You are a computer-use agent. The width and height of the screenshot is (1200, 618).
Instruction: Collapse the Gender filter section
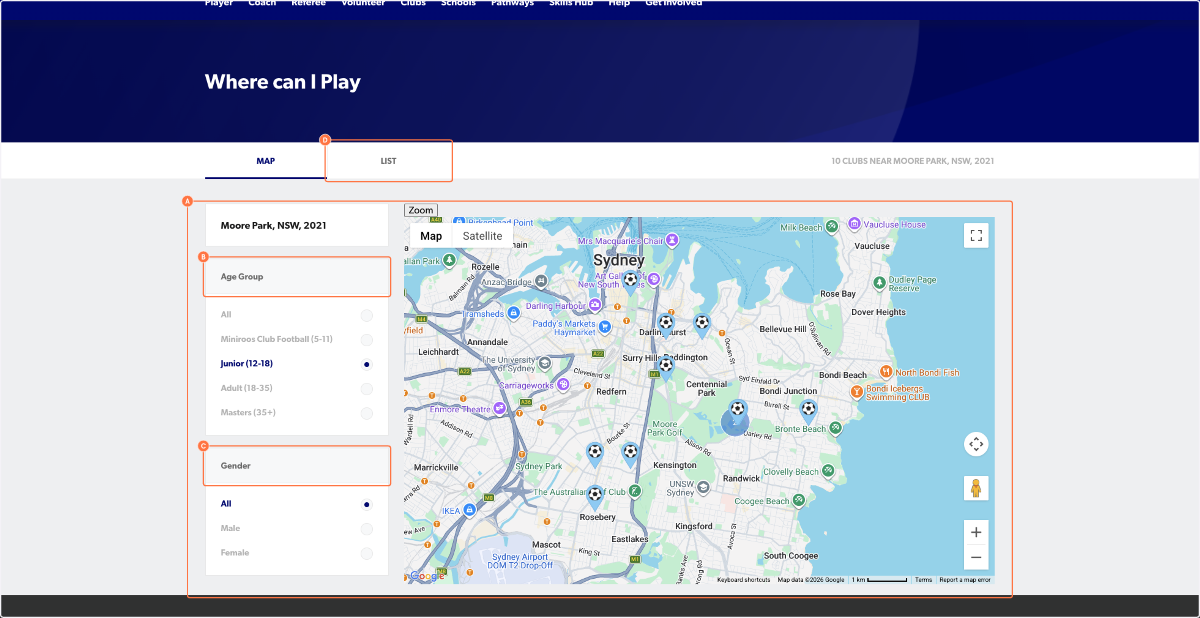[x=297, y=466]
